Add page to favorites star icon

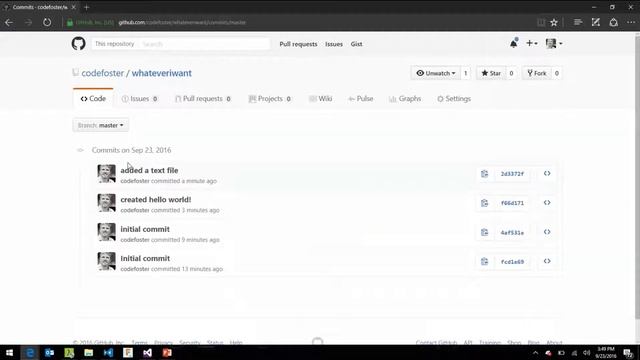pos(554,22)
